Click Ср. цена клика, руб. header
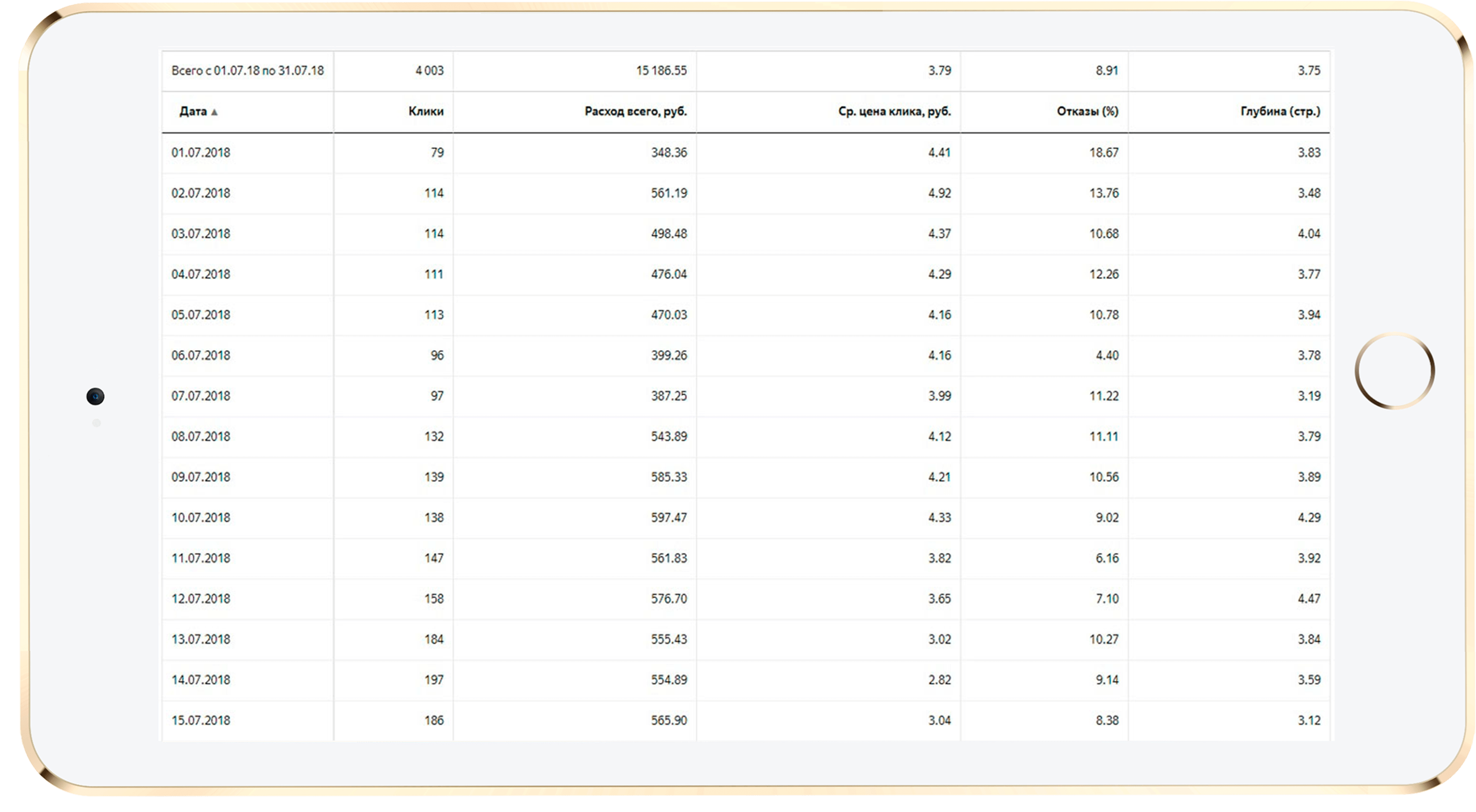 [894, 111]
